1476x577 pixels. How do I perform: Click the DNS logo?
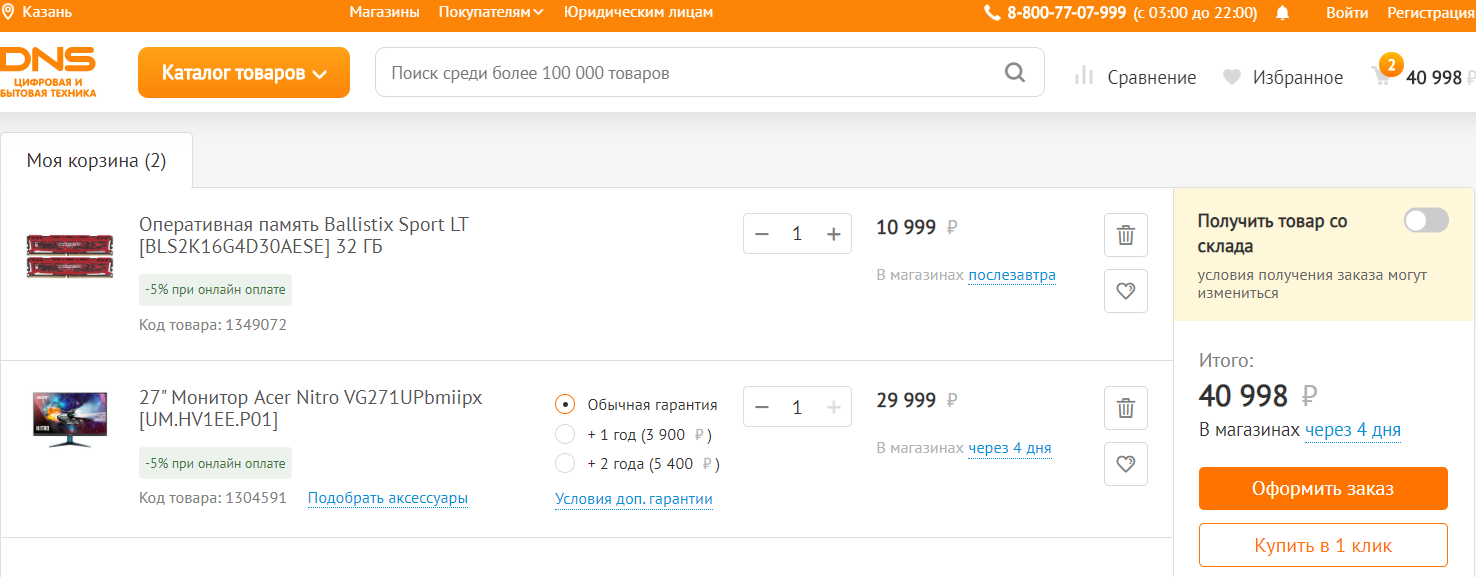[x=48, y=72]
